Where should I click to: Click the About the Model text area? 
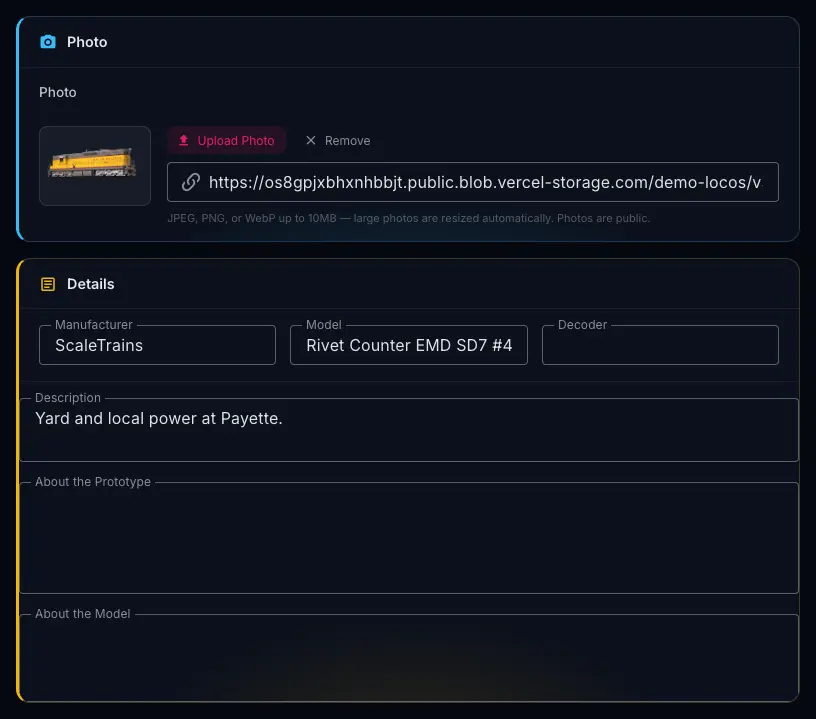click(409, 658)
